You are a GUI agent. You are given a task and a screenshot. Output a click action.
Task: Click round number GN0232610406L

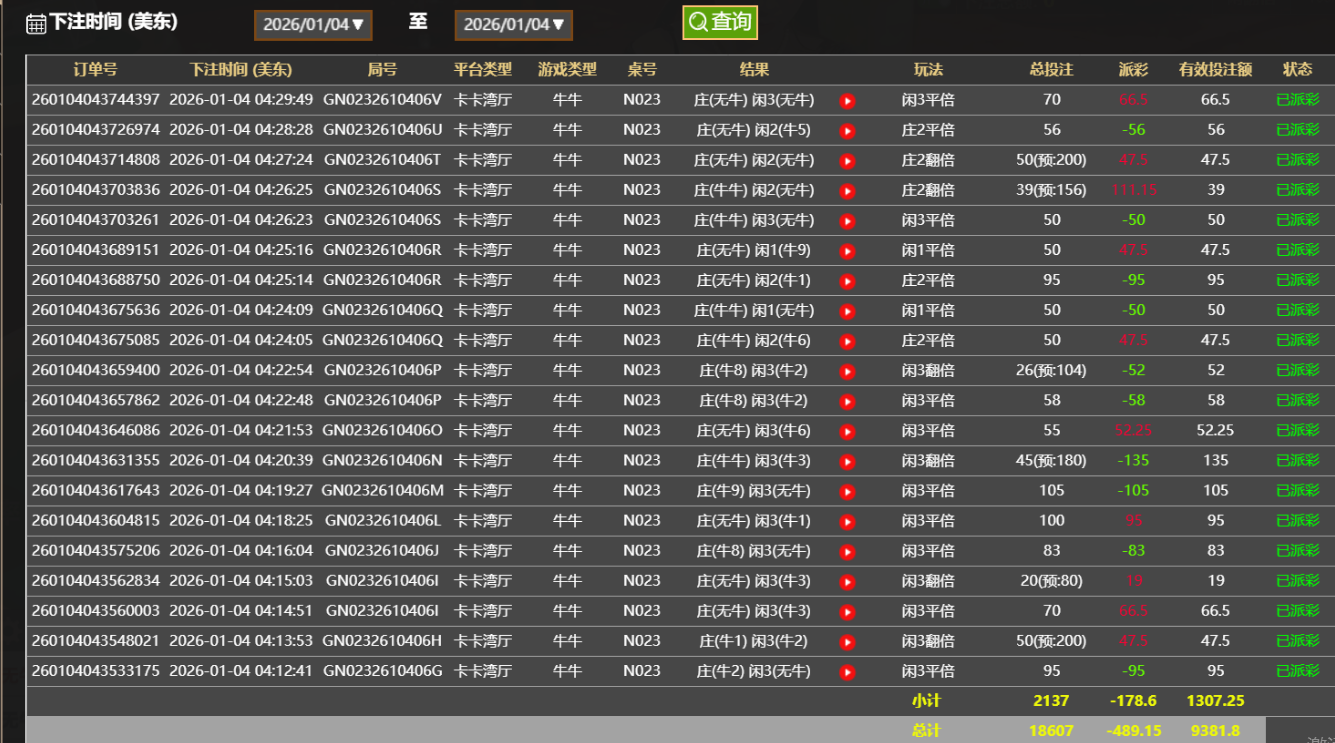point(382,521)
